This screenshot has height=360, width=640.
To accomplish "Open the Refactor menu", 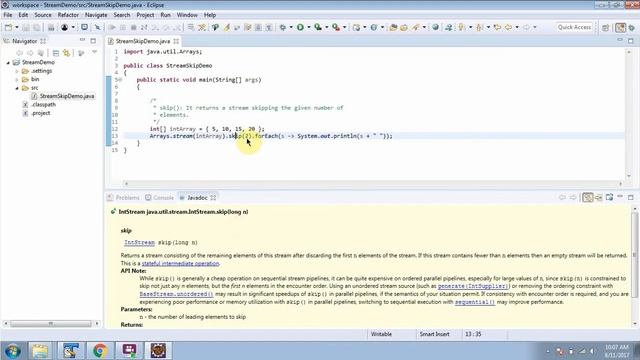I will tap(68, 15).
